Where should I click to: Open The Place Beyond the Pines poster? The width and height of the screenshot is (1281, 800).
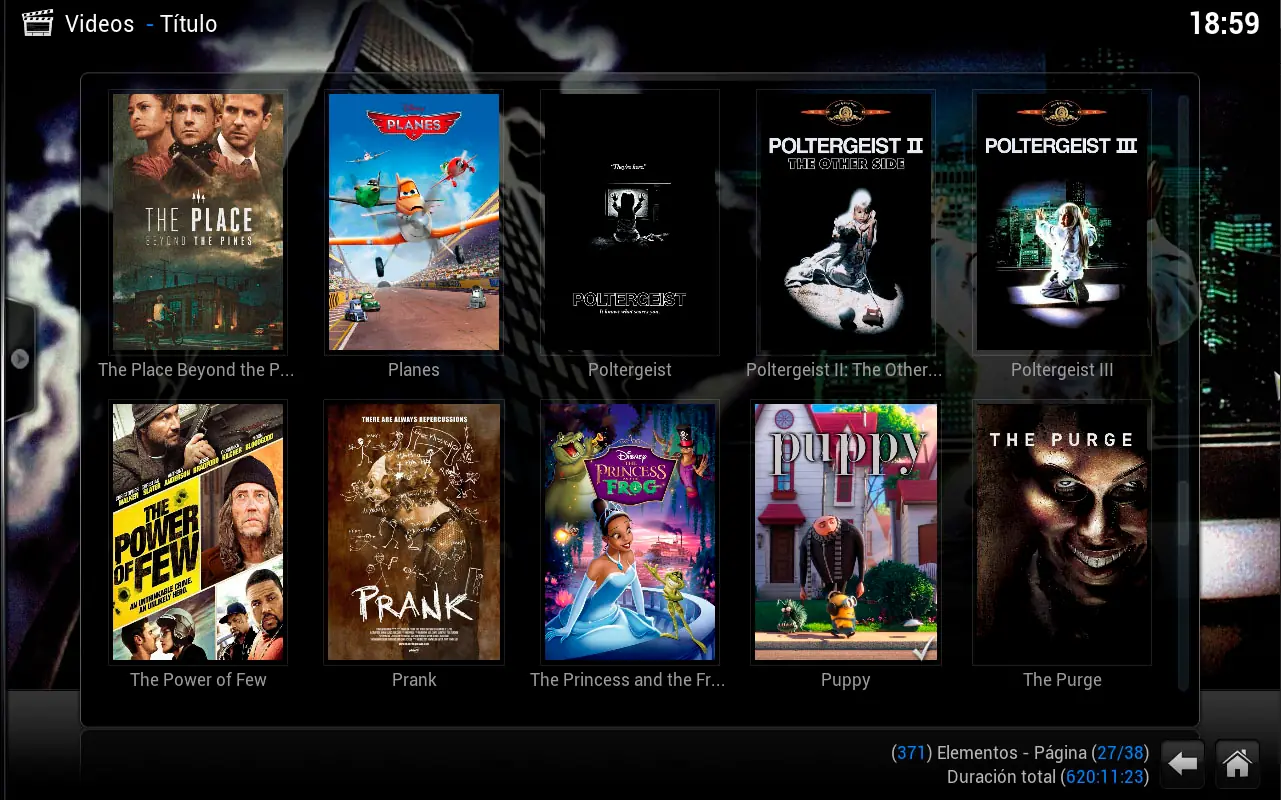198,222
